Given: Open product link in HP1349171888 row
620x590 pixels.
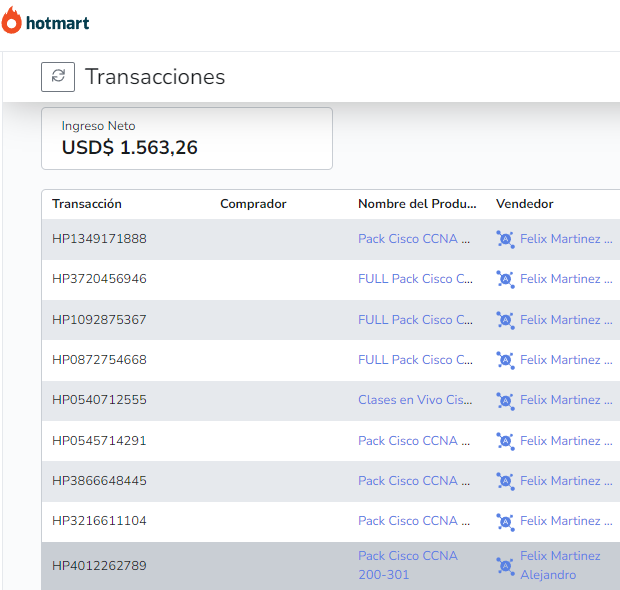Looking at the screenshot, I should [x=414, y=239].
